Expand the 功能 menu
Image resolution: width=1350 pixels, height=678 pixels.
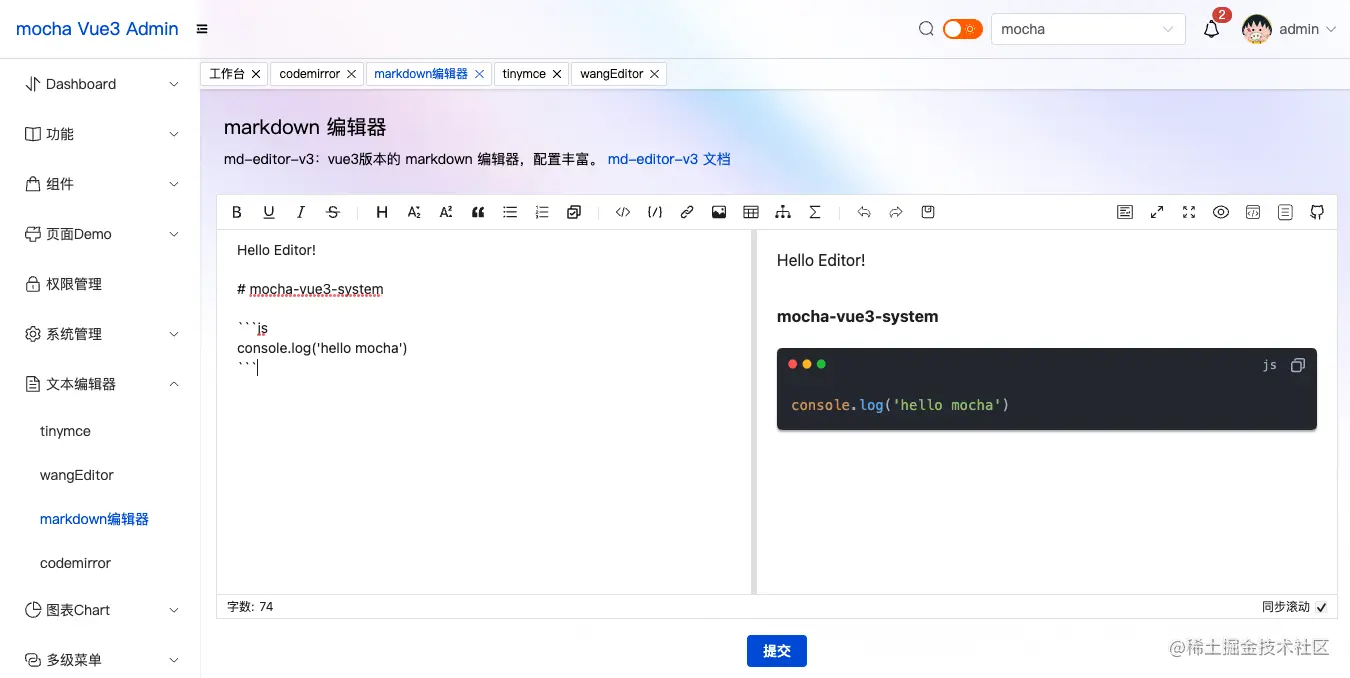coord(100,134)
